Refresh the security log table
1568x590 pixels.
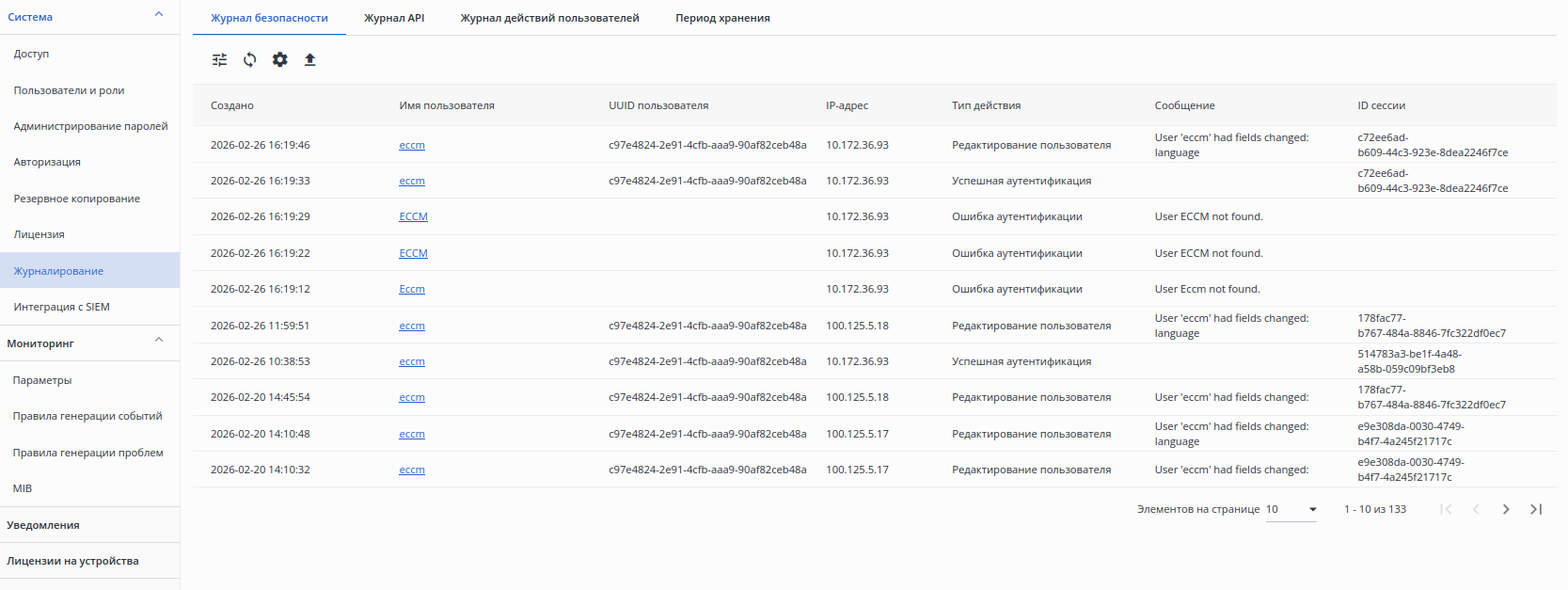pos(249,59)
